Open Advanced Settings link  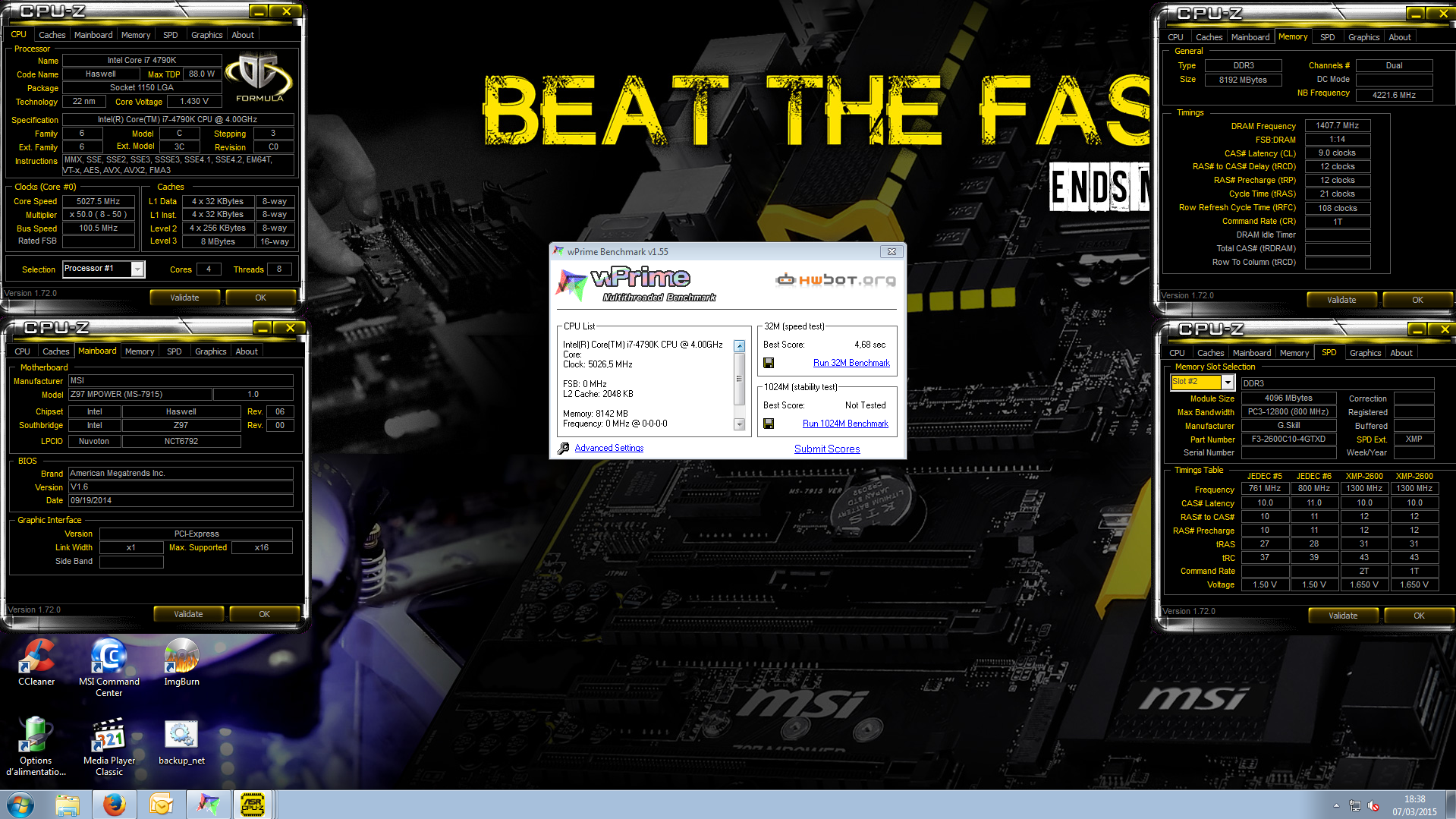pos(609,448)
